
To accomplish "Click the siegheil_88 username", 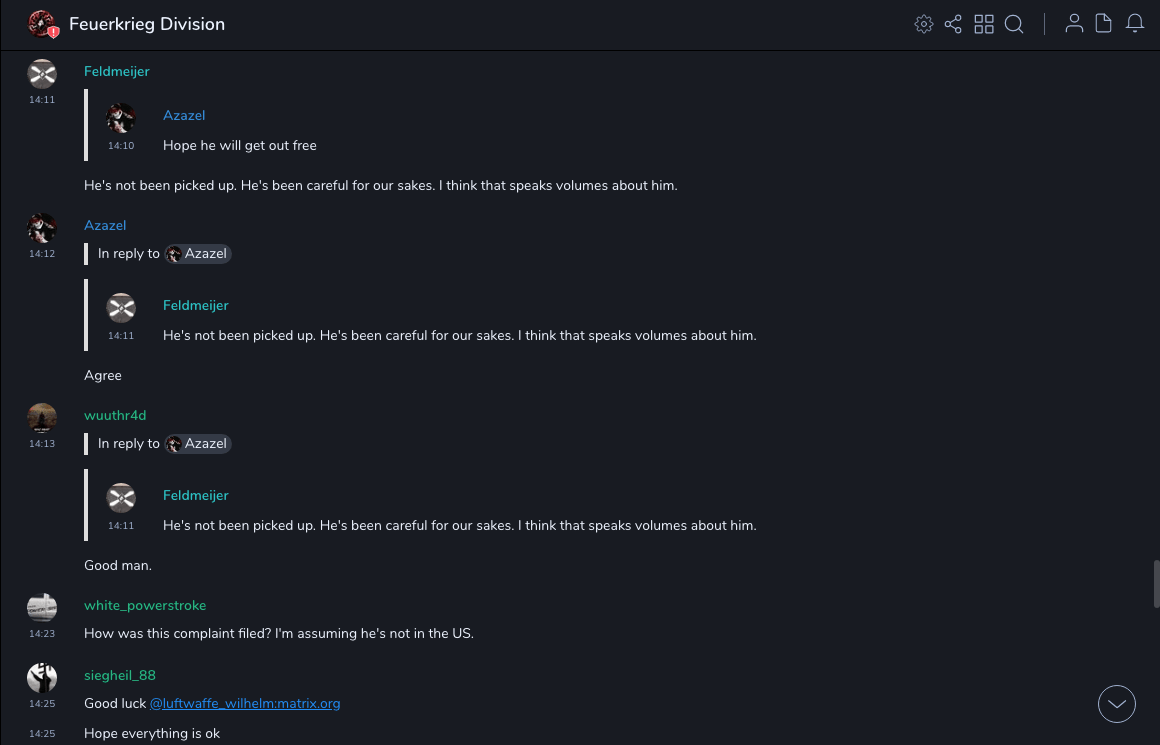I will coord(120,675).
